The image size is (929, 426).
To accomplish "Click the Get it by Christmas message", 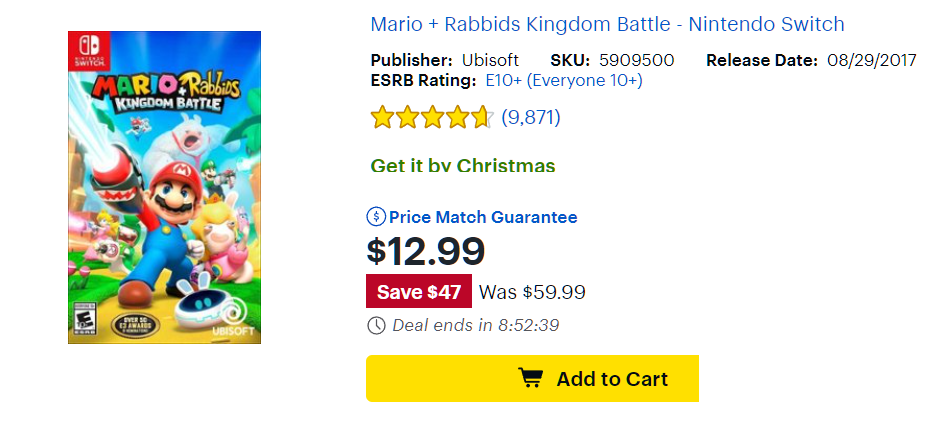I will [x=463, y=166].
